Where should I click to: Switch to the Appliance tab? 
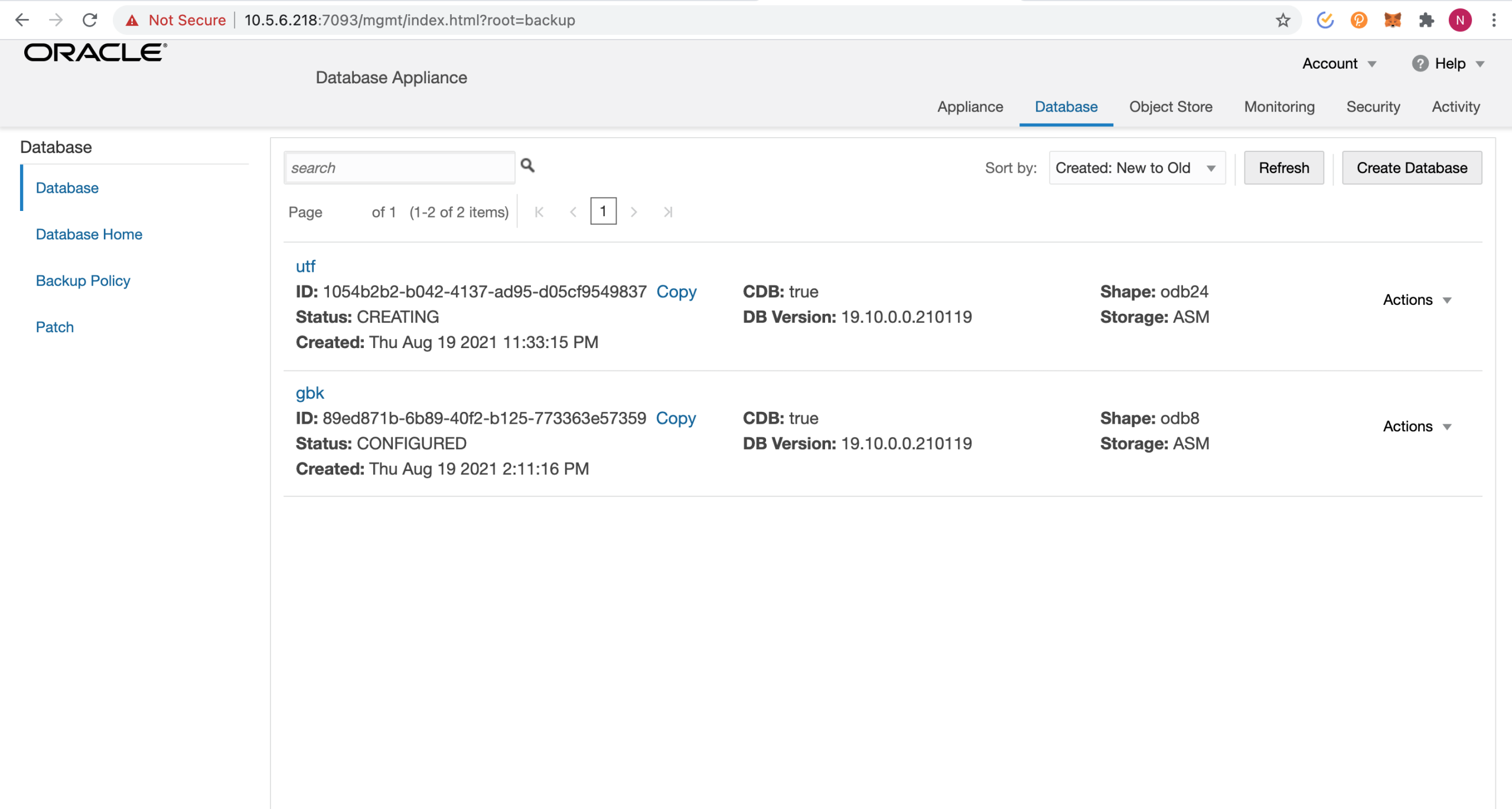(970, 106)
